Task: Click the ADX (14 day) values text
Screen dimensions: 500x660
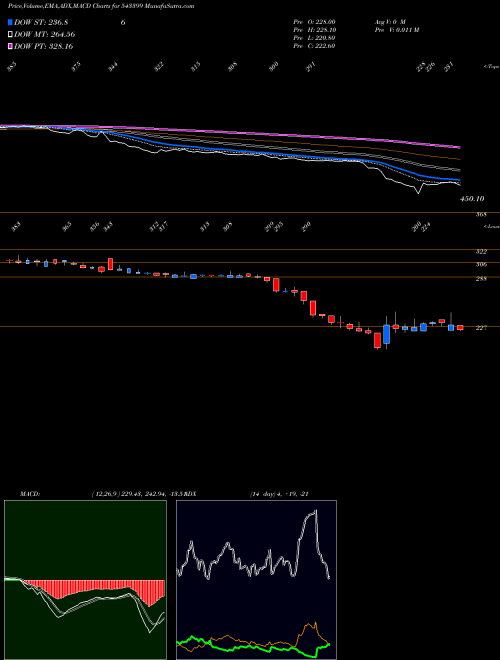Action: (279, 494)
